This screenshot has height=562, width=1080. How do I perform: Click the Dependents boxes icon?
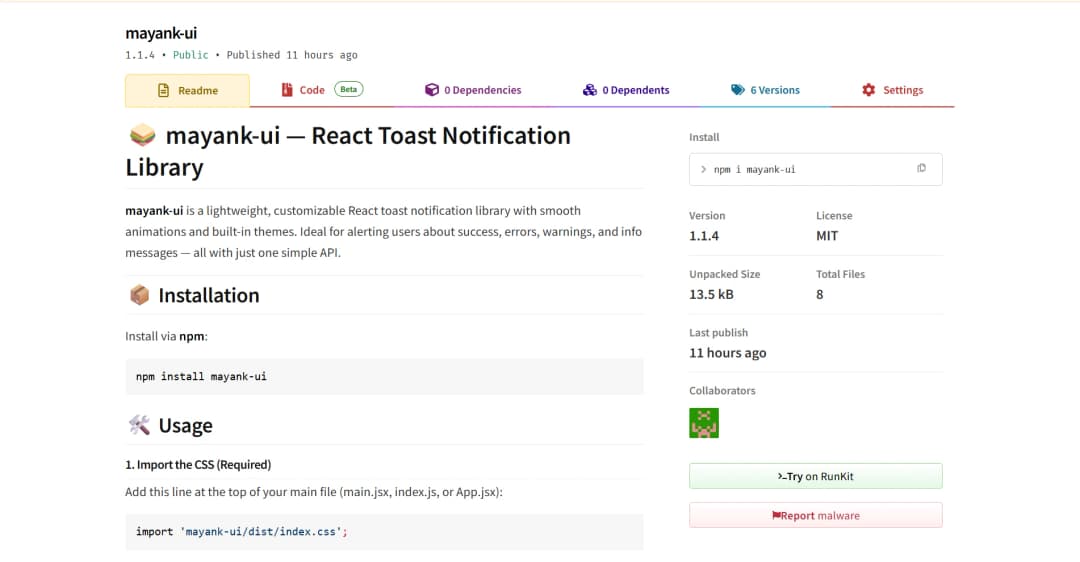point(590,90)
